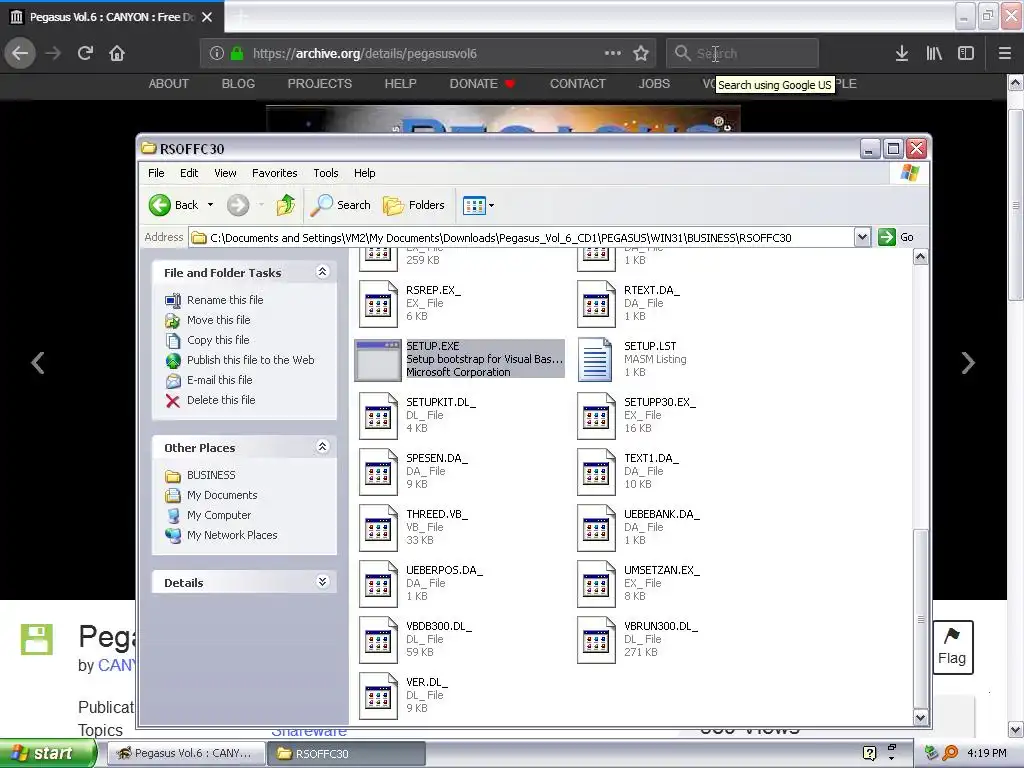Open the Firefox Library icon
Viewport: 1024px width, 768px height.
coord(934,53)
